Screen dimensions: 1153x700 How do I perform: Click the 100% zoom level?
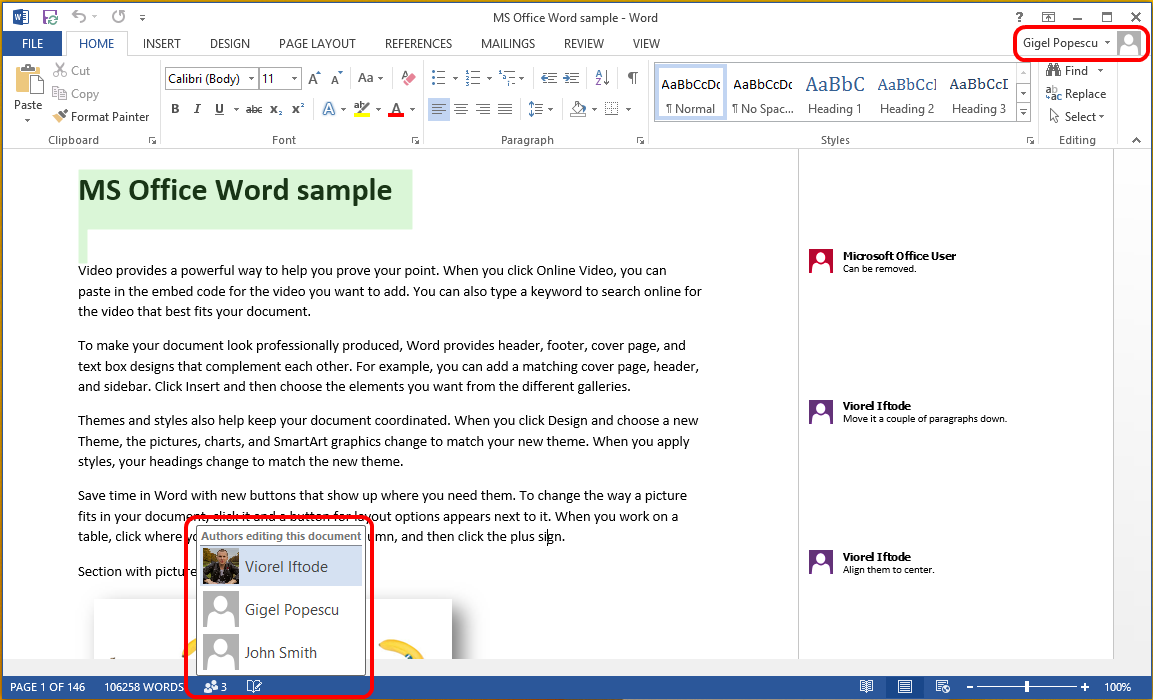(x=1117, y=687)
